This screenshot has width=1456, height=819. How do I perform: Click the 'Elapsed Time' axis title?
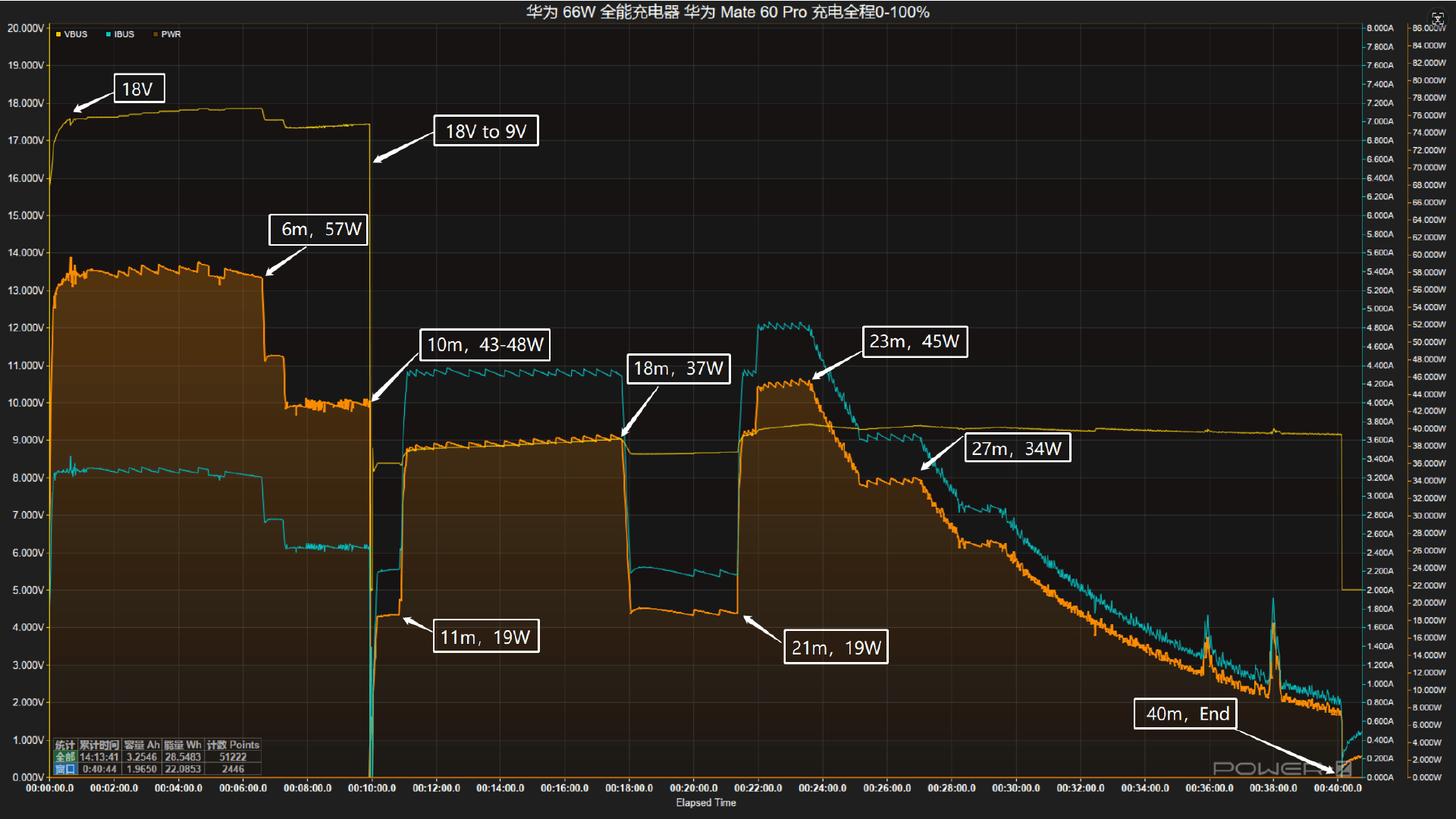click(705, 802)
